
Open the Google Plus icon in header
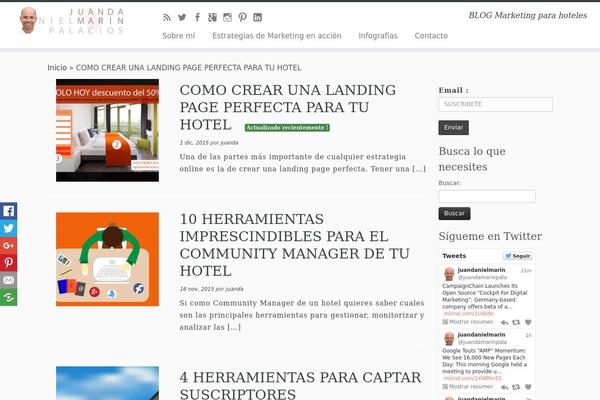tap(212, 17)
